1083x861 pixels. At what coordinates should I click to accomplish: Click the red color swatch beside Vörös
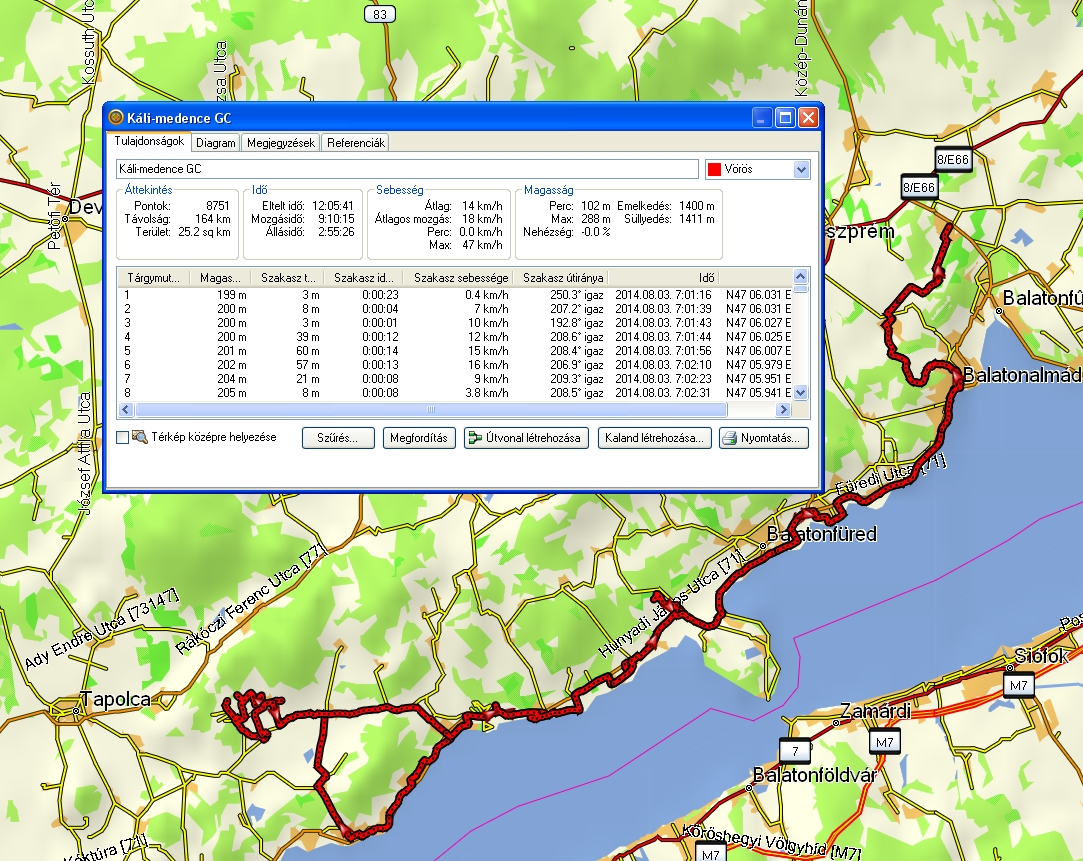click(x=714, y=170)
